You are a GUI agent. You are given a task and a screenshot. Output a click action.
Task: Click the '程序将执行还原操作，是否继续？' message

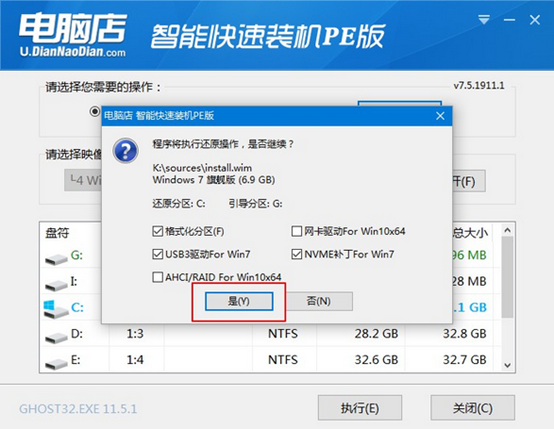(223, 144)
